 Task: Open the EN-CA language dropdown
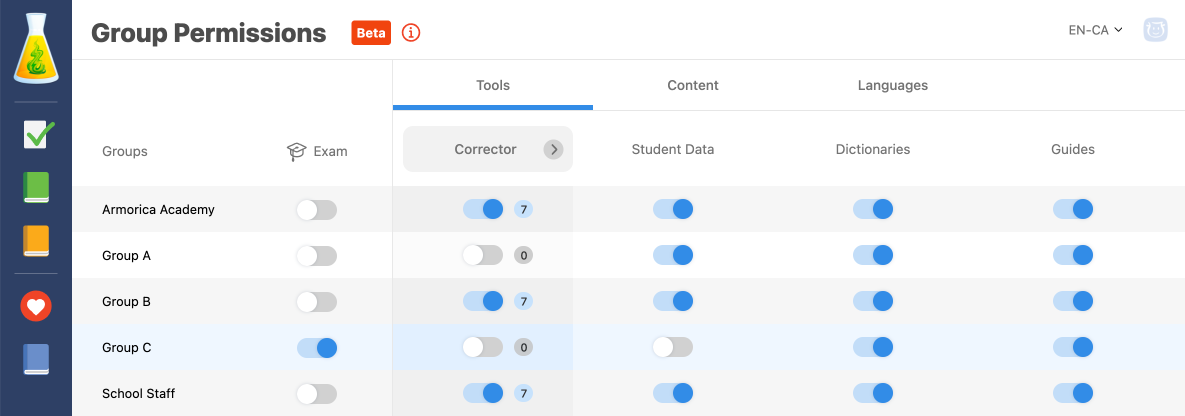[x=1095, y=30]
